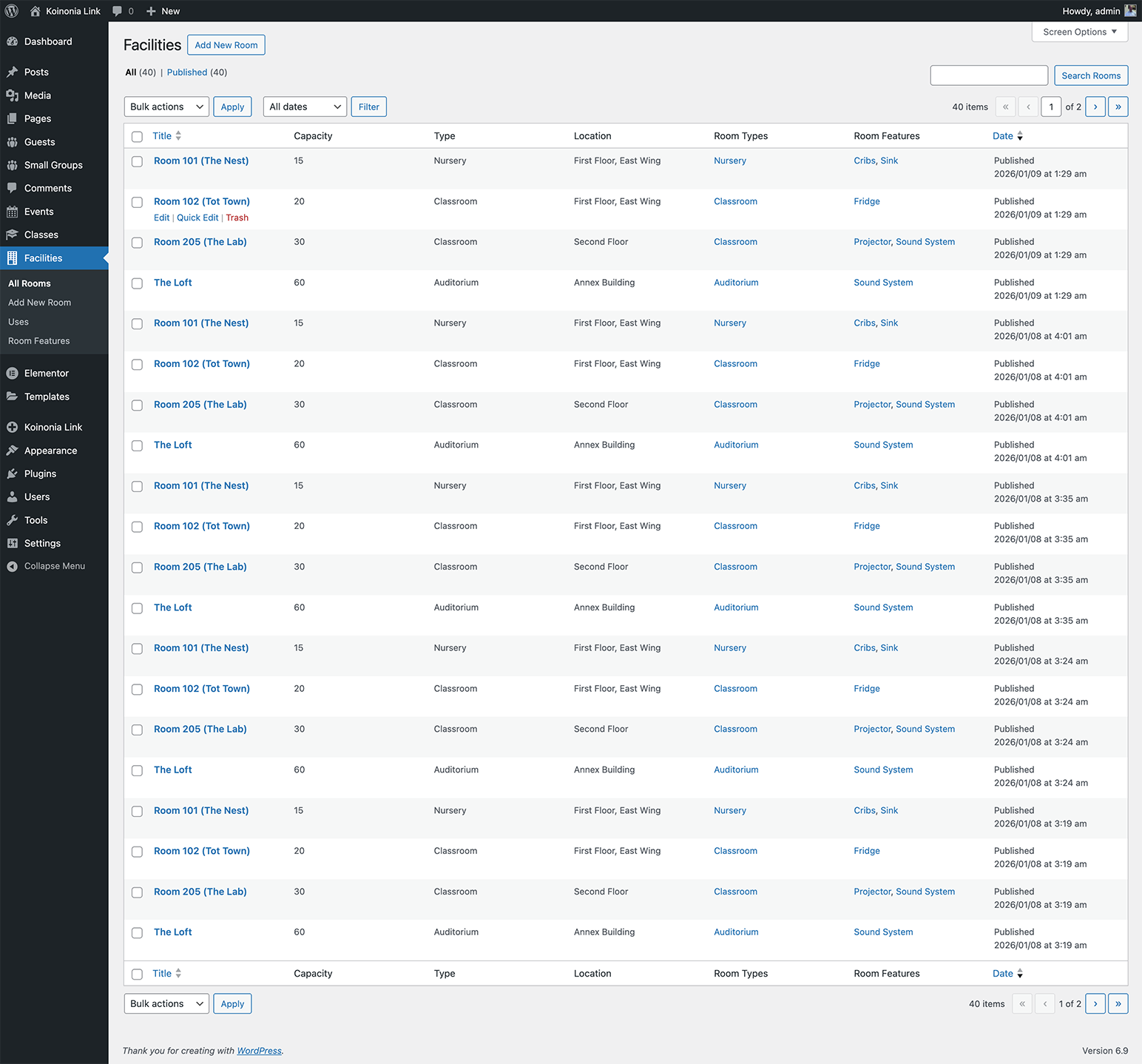
Task: Collapse the sidebar with Collapse Menu icon
Action: (x=13, y=566)
